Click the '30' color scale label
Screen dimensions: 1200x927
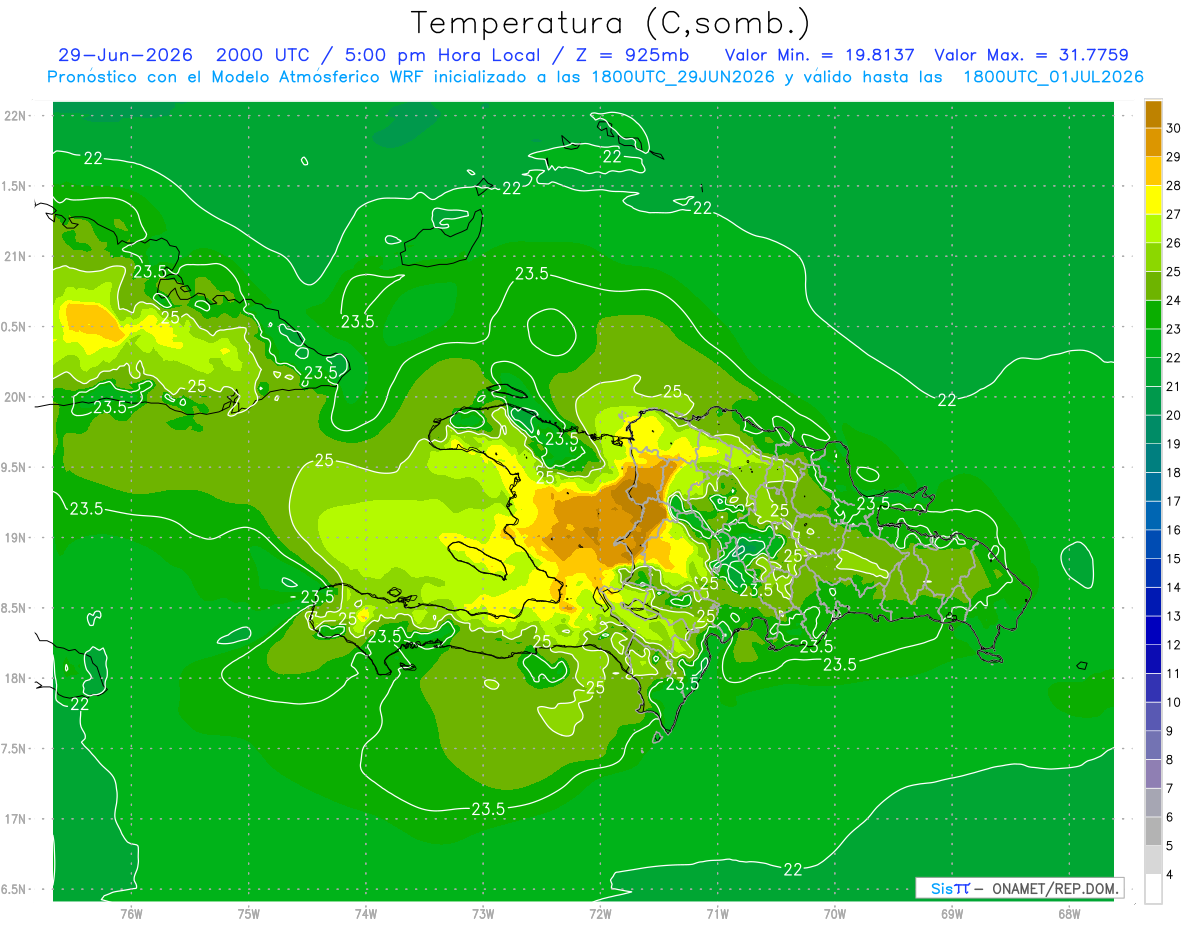(1174, 128)
